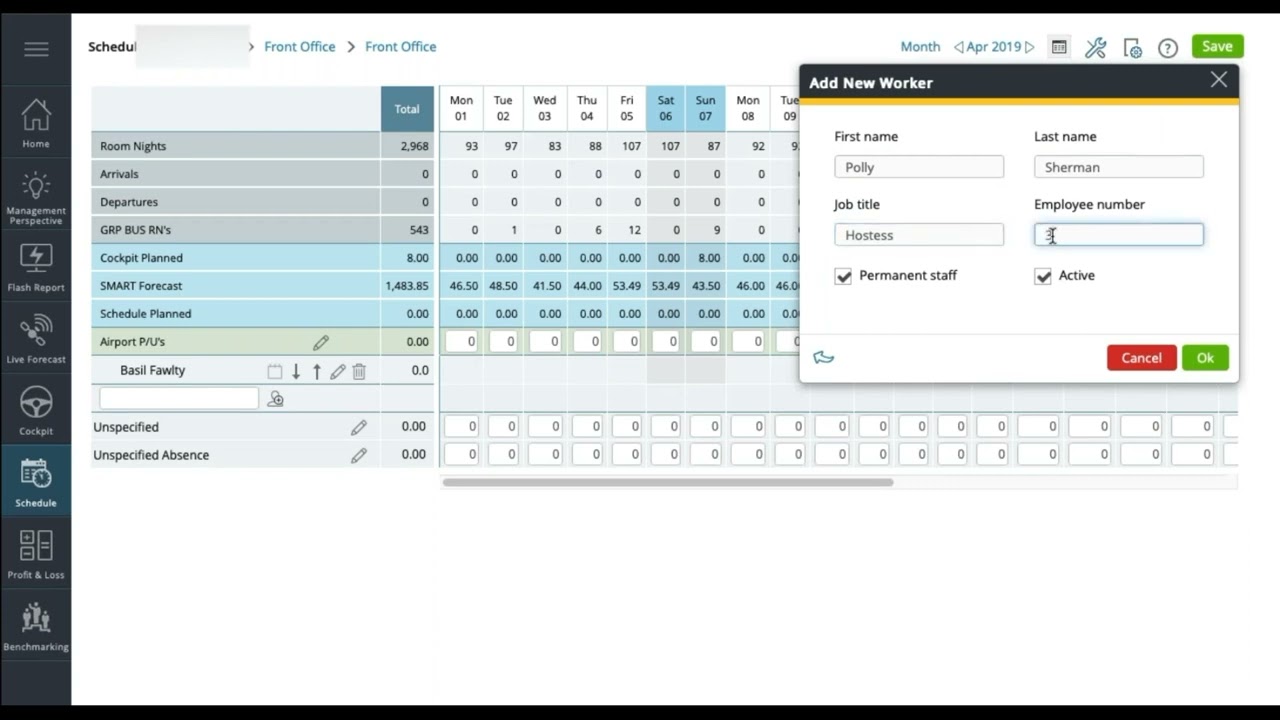This screenshot has width=1280, height=720.
Task: Click the add worker icon beside name field
Action: (276, 399)
